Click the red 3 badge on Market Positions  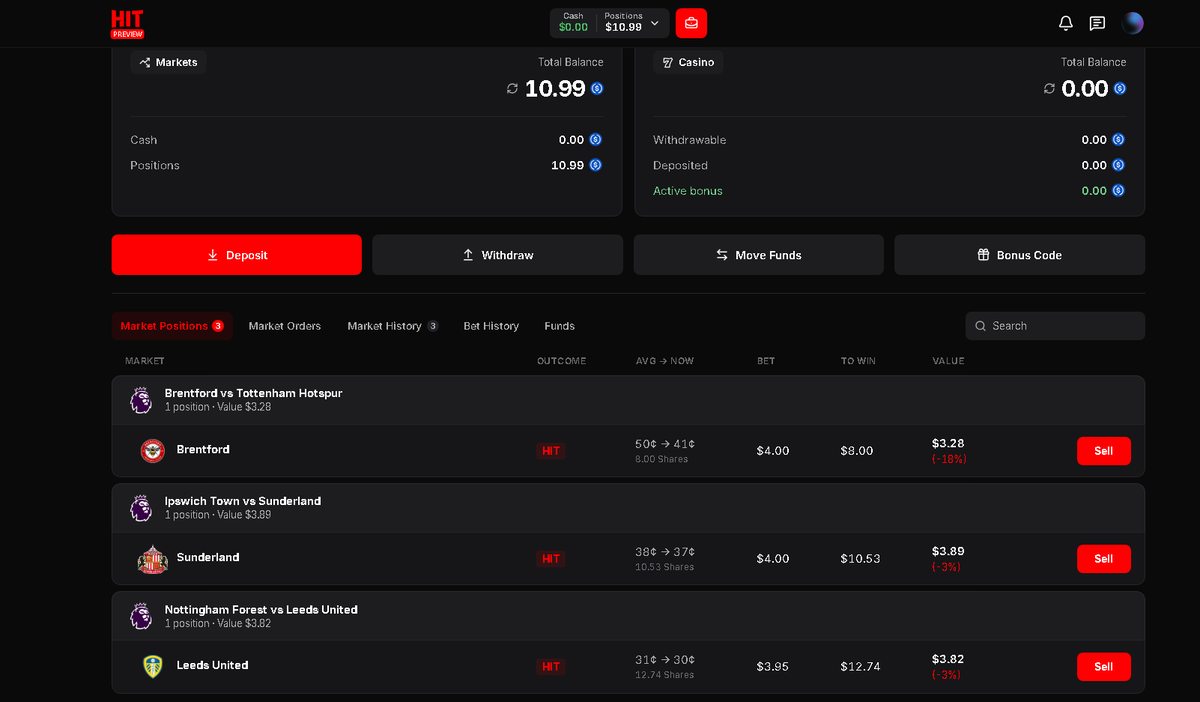(218, 326)
